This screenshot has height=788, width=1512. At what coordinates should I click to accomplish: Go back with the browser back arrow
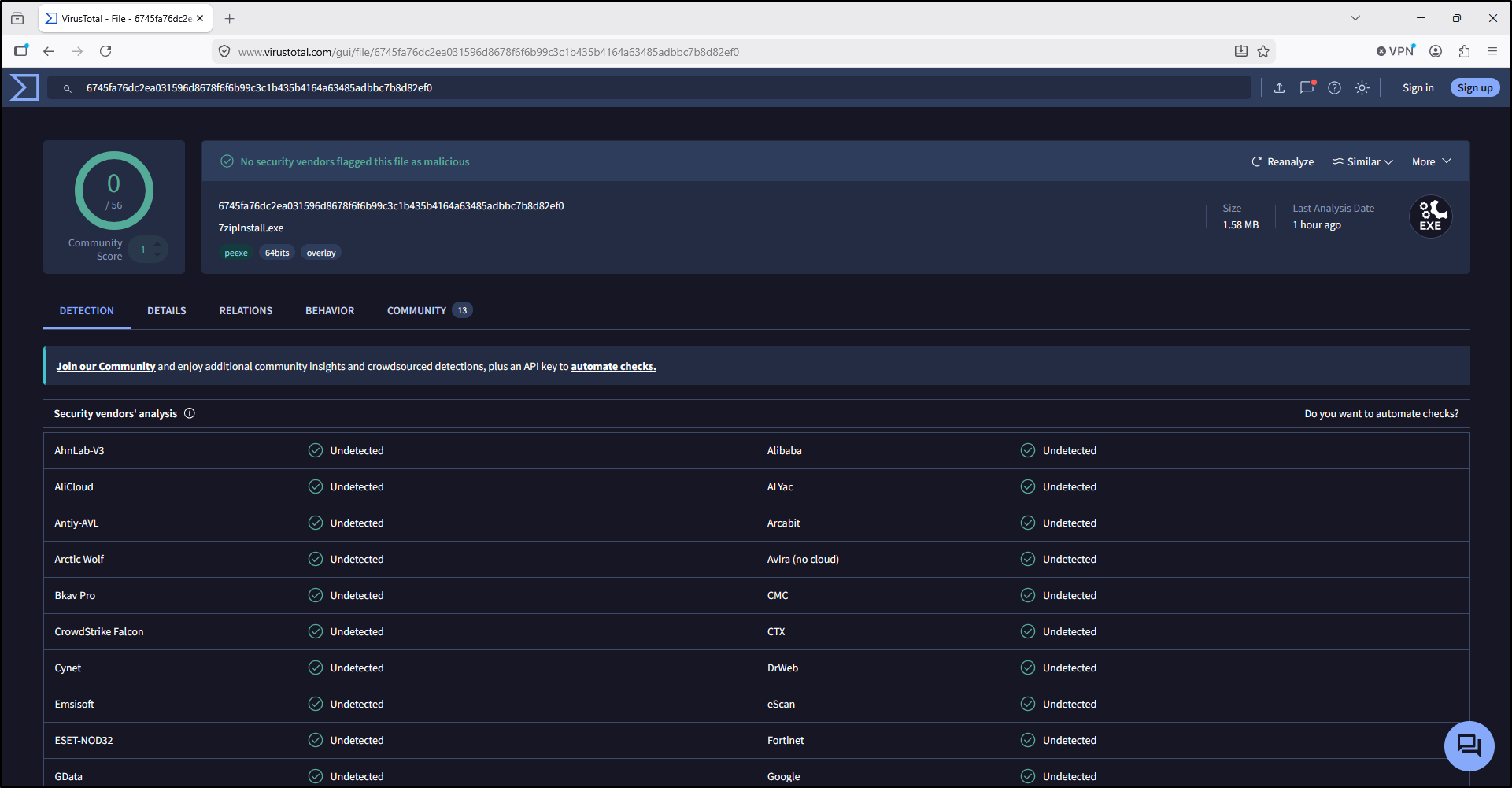(49, 51)
